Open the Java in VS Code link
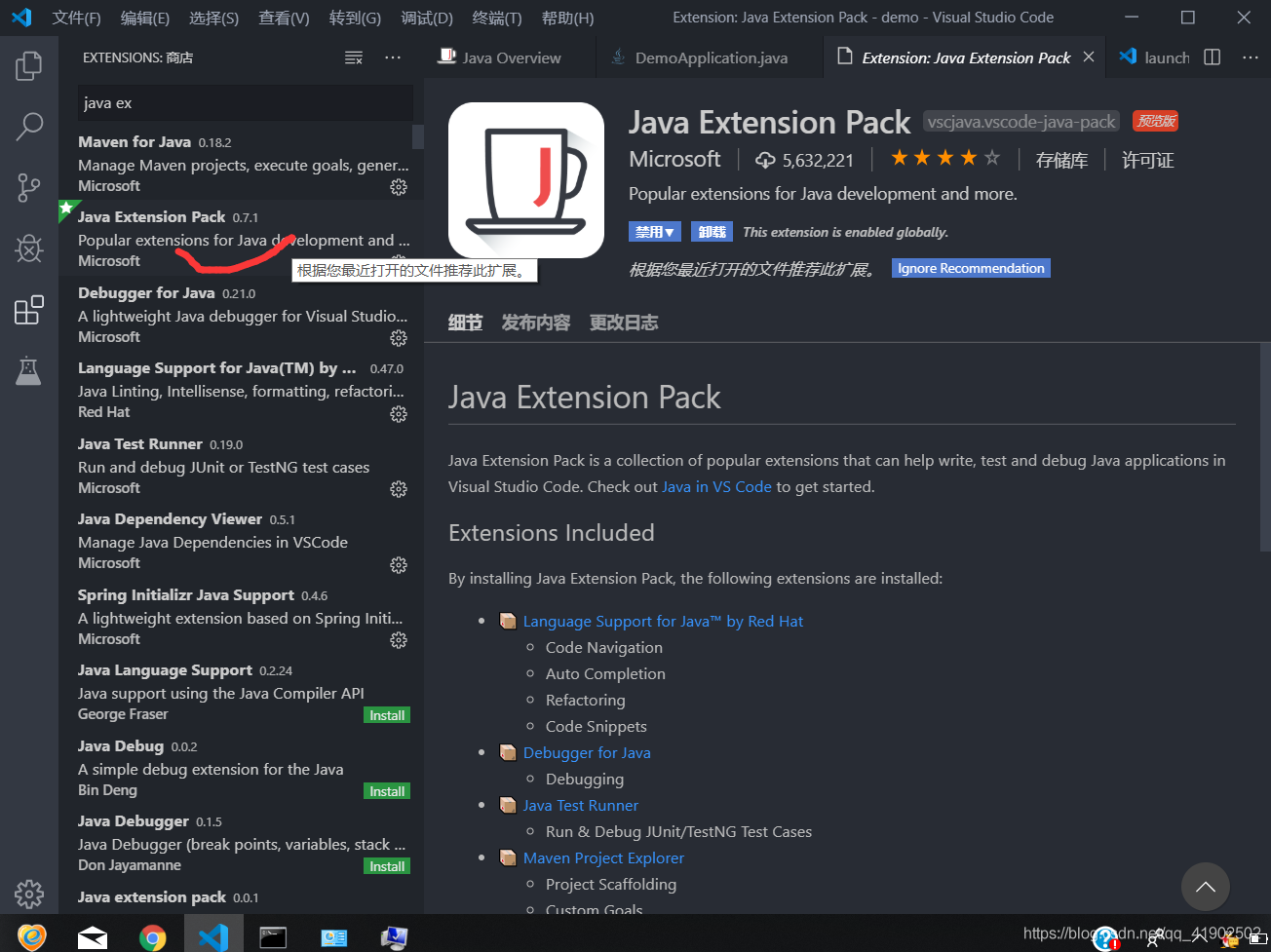 pos(716,486)
